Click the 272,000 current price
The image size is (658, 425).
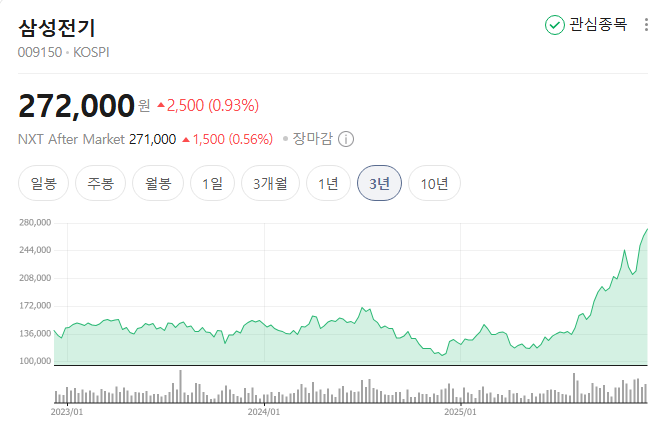76,104
